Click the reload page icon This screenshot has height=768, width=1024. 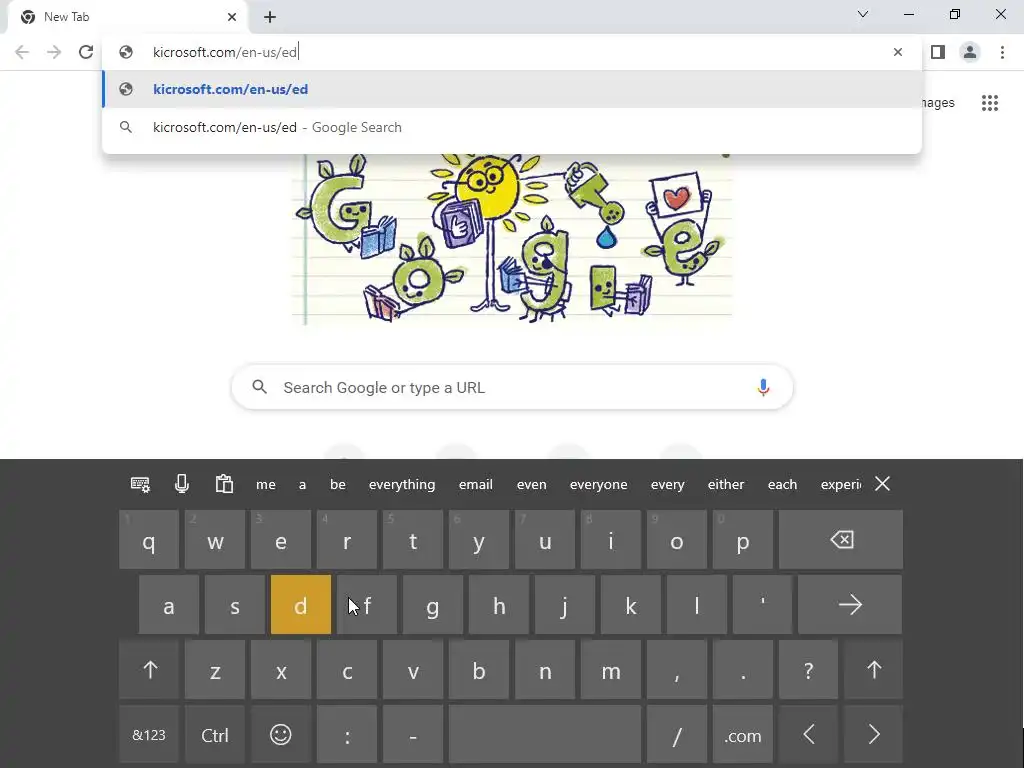point(86,52)
